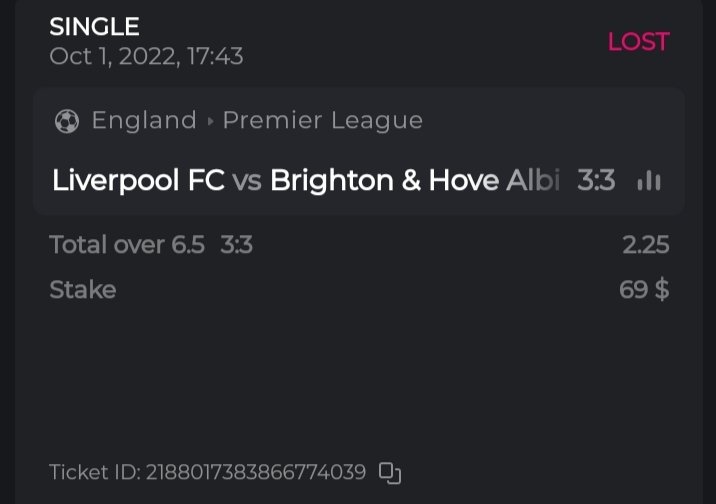This screenshot has width=716, height=504.
Task: Click the 3:3 result beside Total over
Action: click(236, 244)
